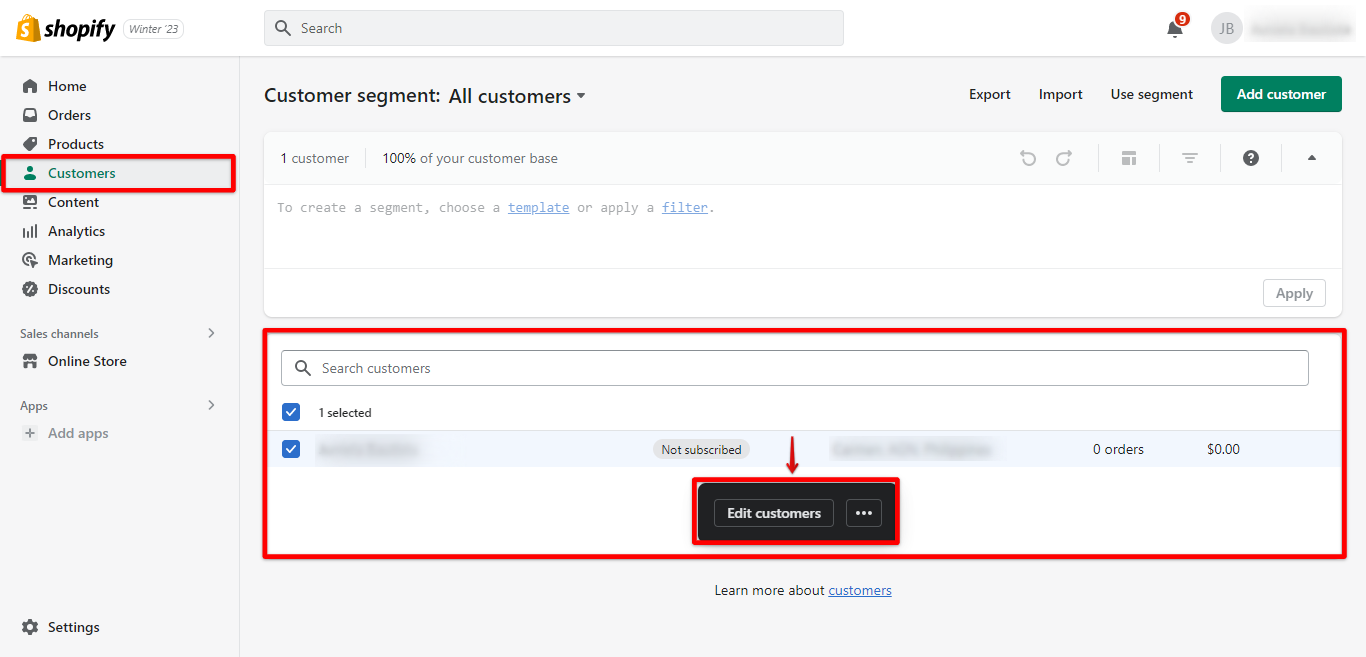
Task: Open Analytics in the sidebar
Action: 76,231
